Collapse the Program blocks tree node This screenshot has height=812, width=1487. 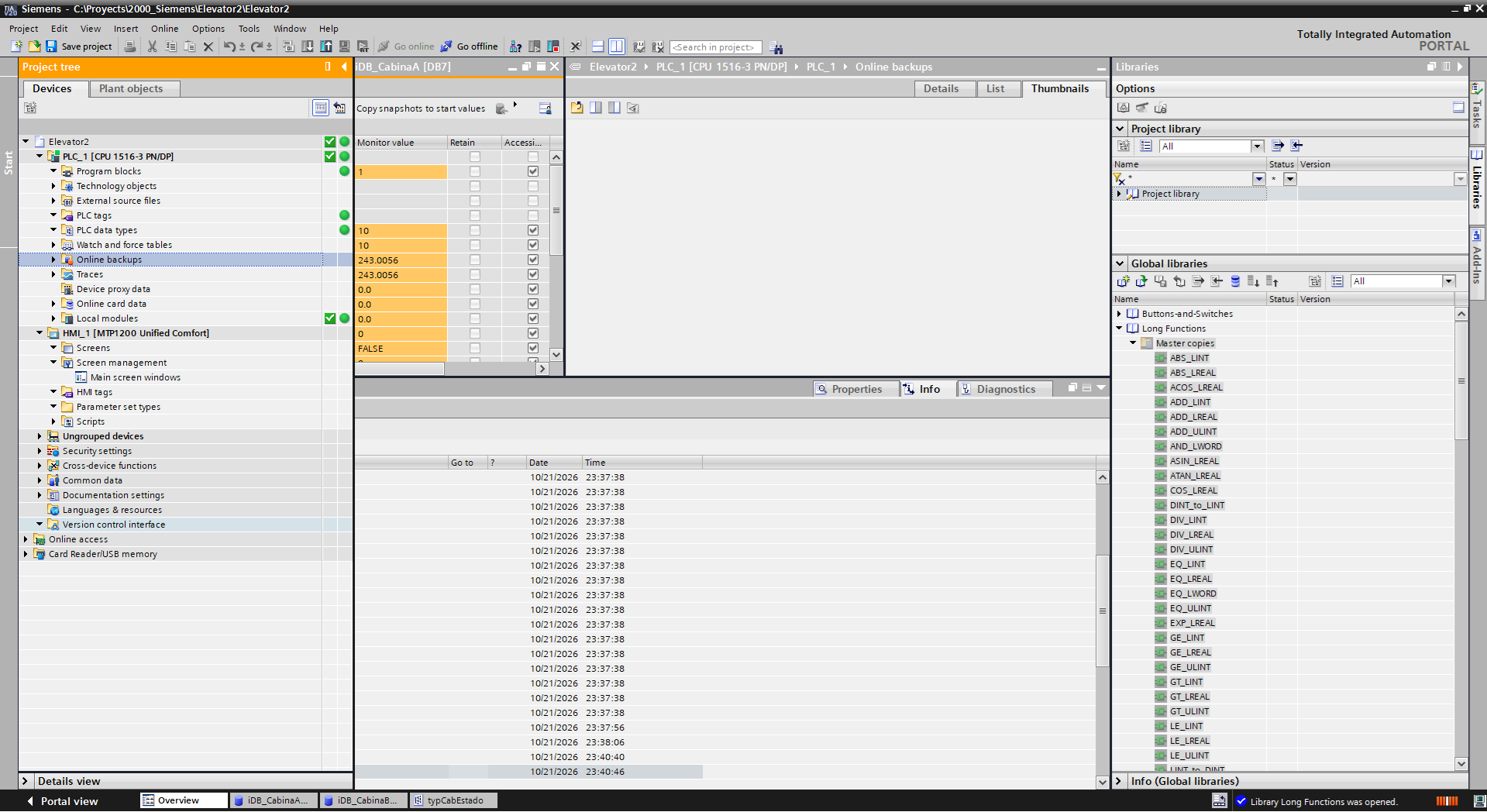coord(53,171)
